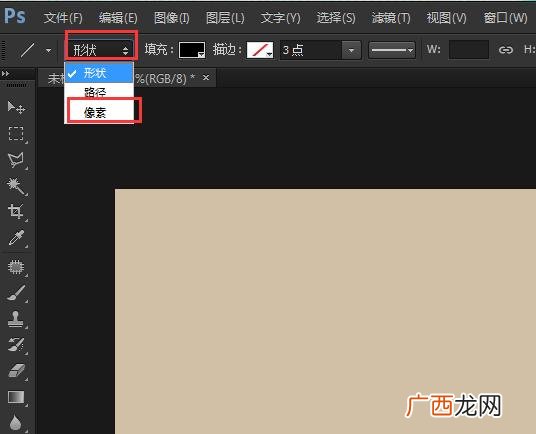This screenshot has height=434, width=536.
Task: Select the Blur tool
Action: click(16, 423)
